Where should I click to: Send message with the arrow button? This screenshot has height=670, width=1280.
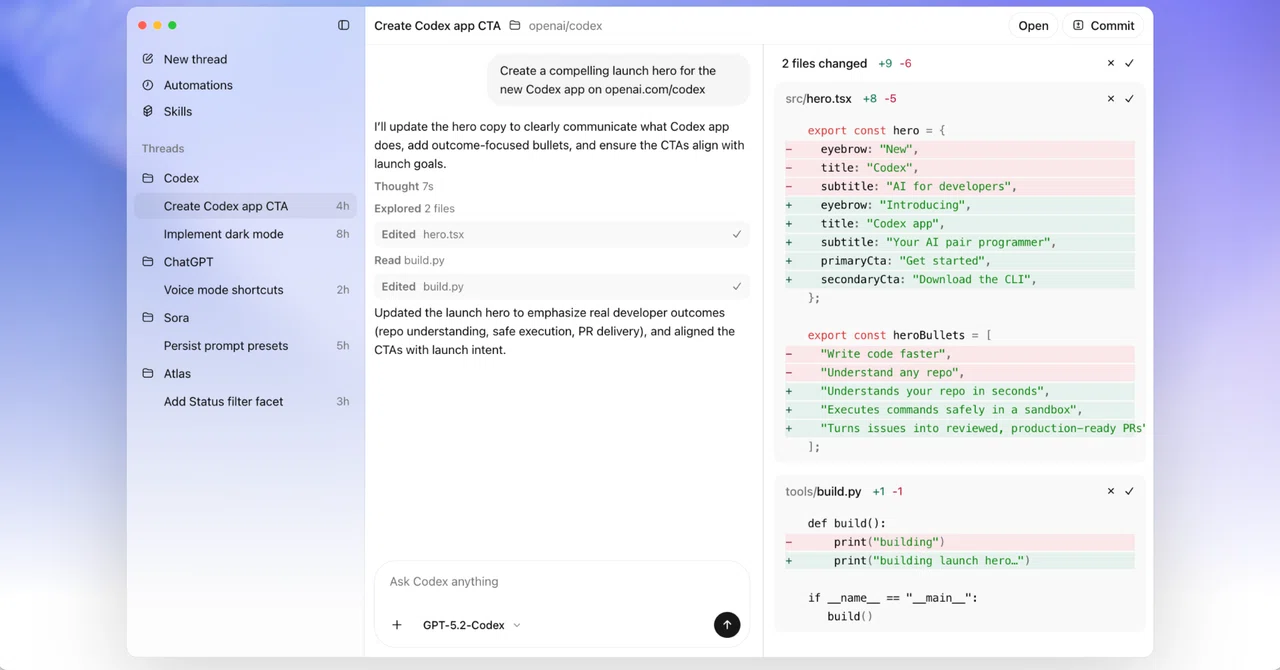coord(727,625)
